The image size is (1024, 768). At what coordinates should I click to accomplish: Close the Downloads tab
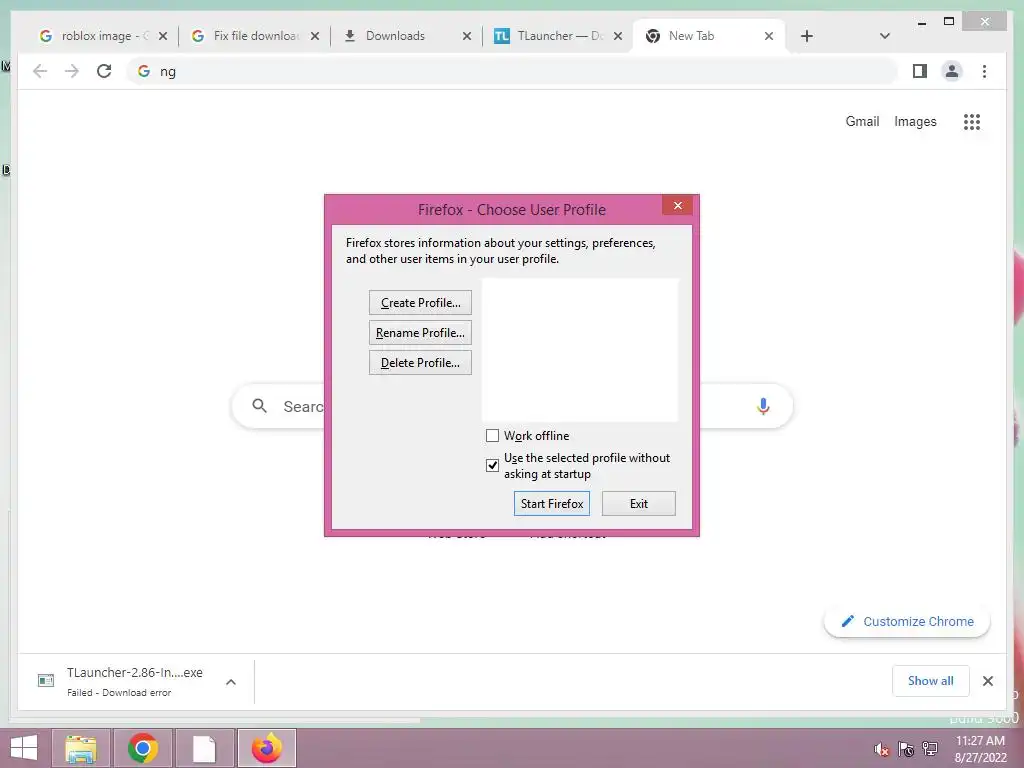(466, 36)
